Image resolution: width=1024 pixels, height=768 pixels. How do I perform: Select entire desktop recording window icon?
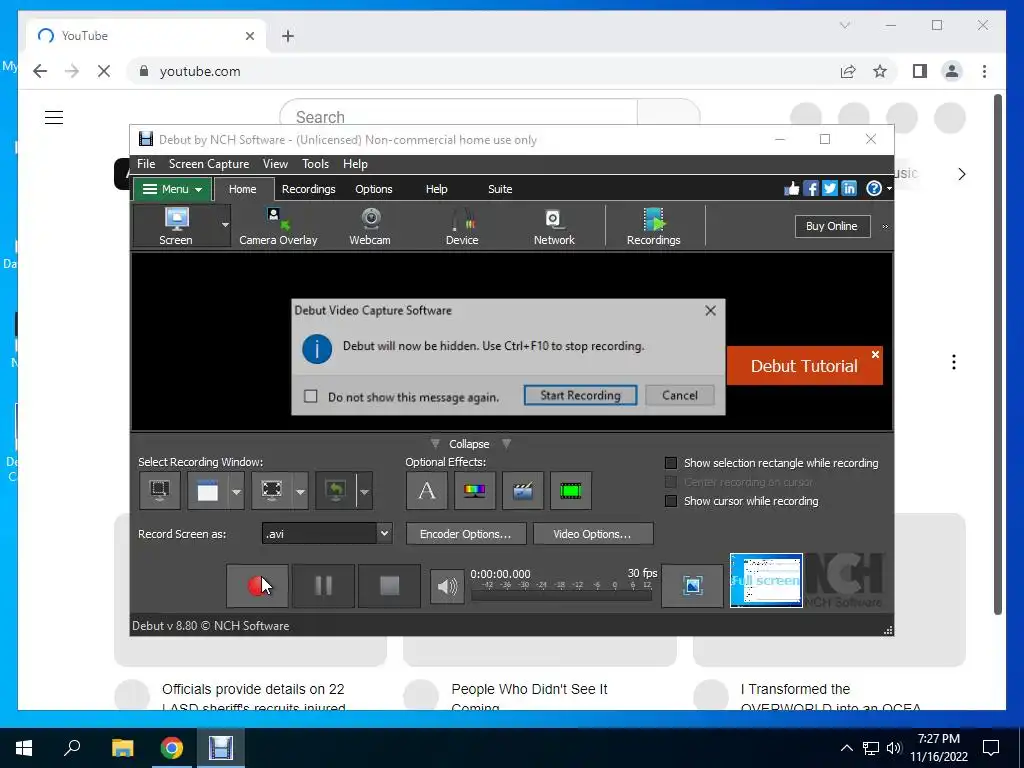(160, 490)
